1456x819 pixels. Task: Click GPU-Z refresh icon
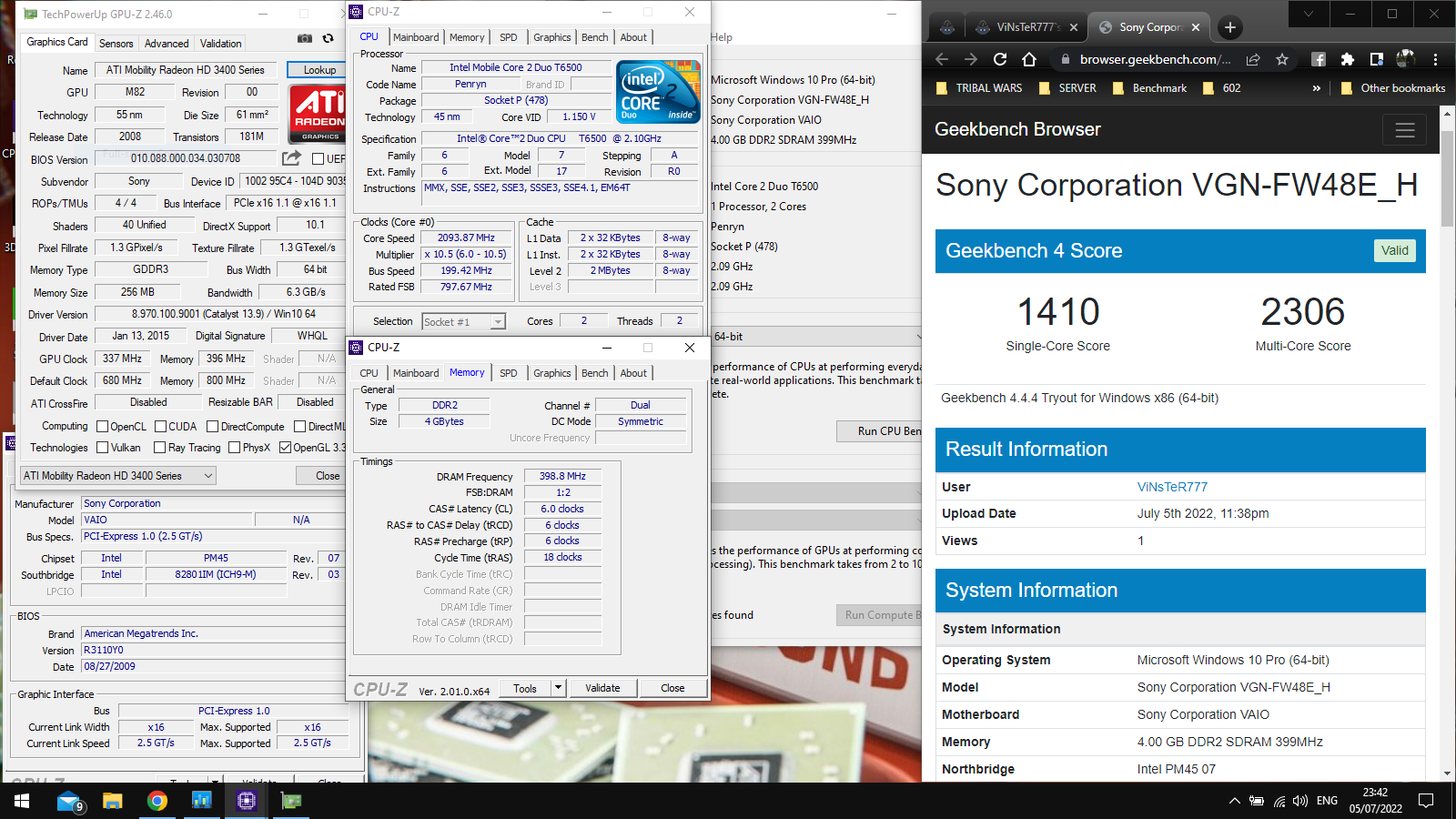coord(328,38)
